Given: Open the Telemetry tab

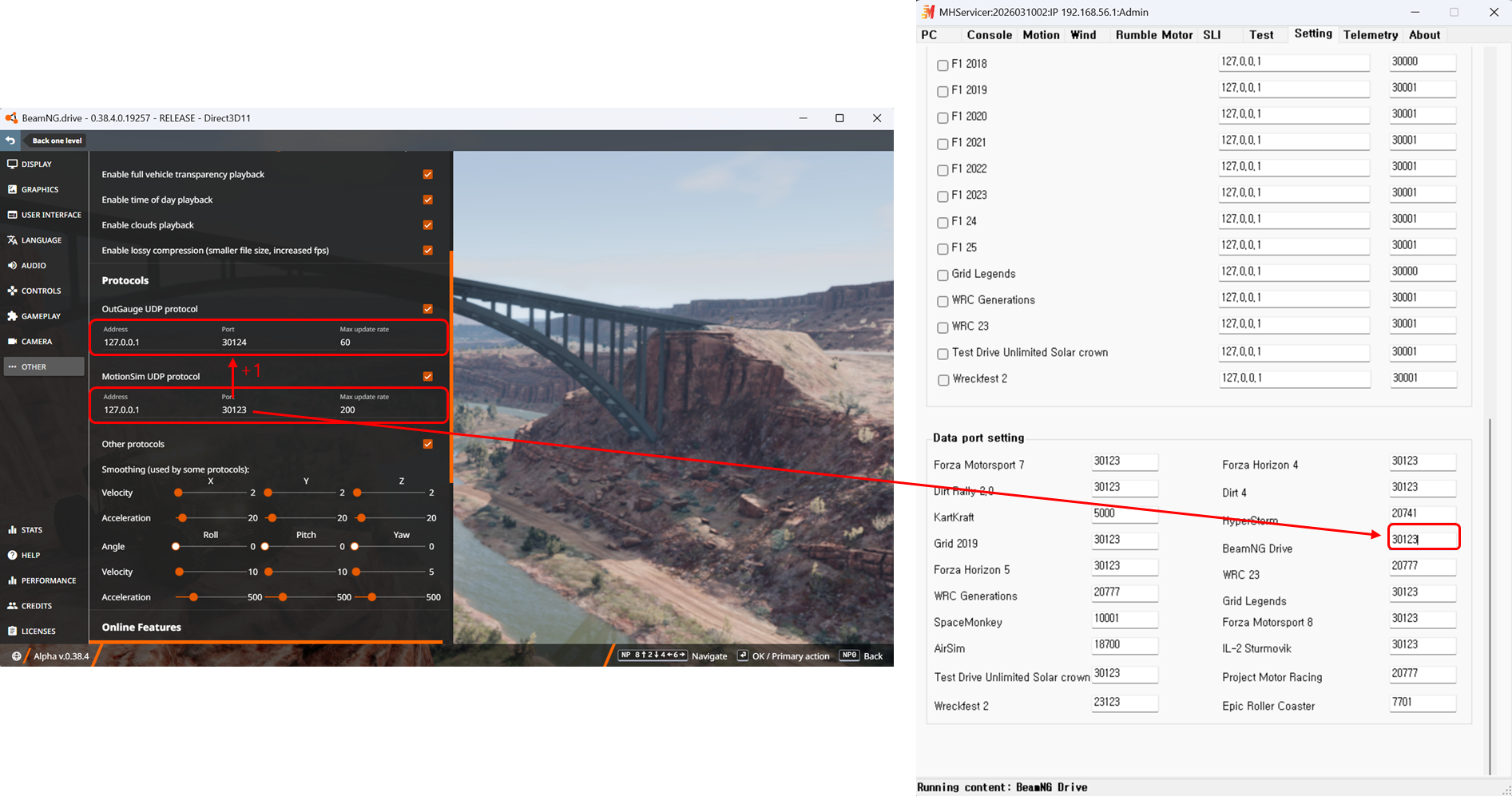Looking at the screenshot, I should pos(1371,35).
